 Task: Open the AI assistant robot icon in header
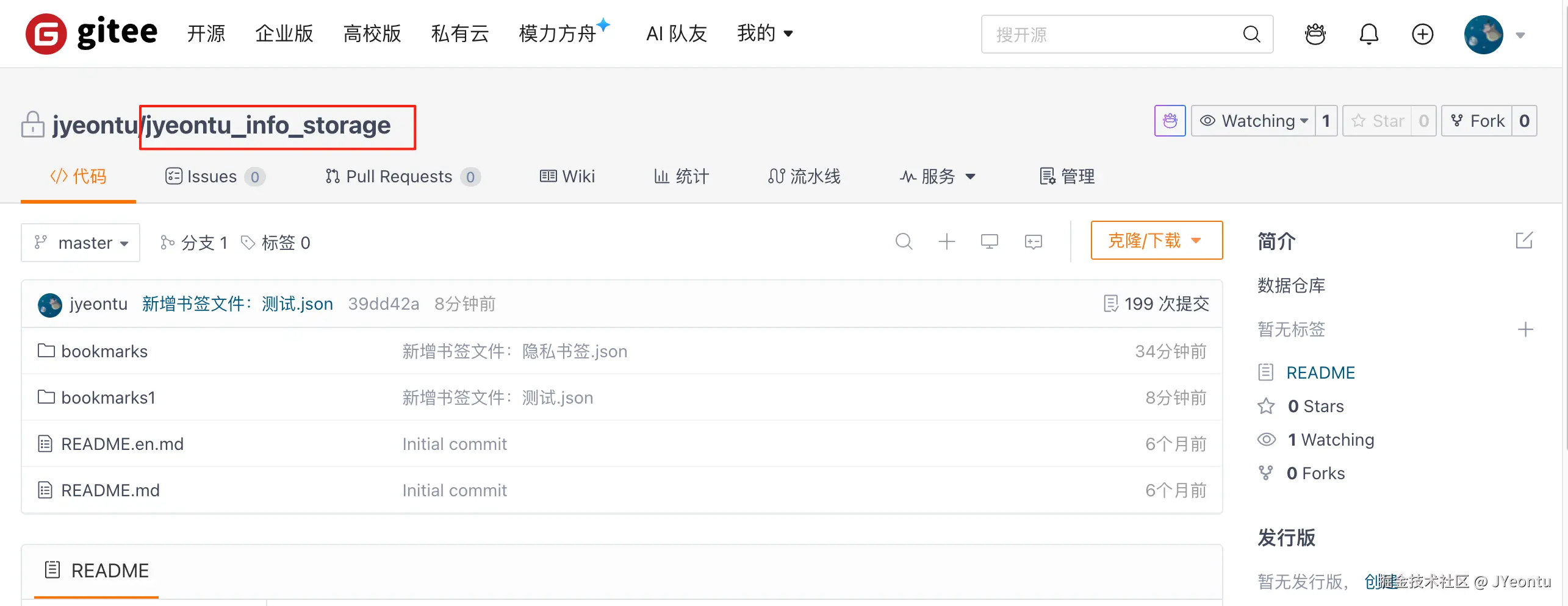tap(1315, 34)
